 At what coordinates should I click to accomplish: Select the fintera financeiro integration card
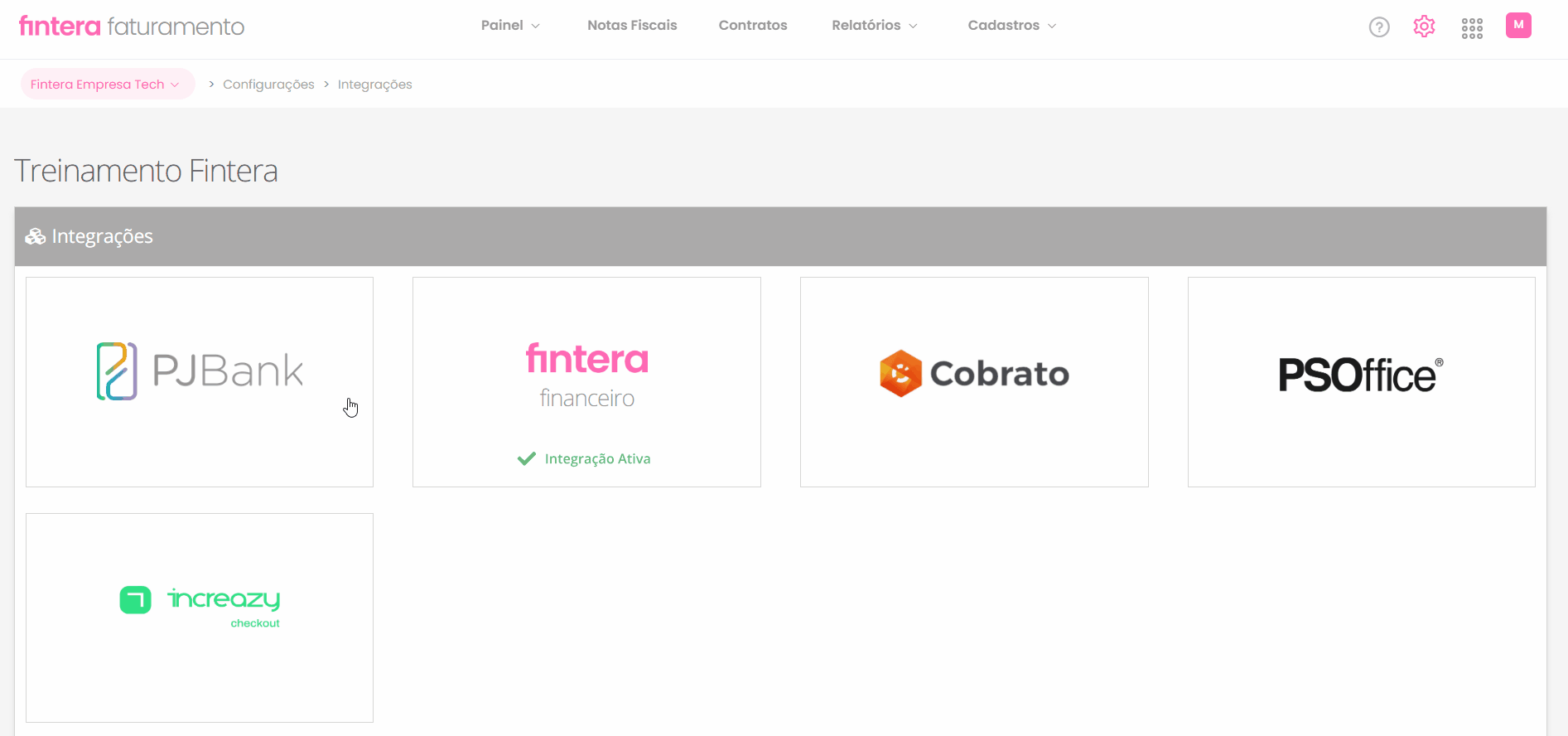pyautogui.click(x=586, y=382)
